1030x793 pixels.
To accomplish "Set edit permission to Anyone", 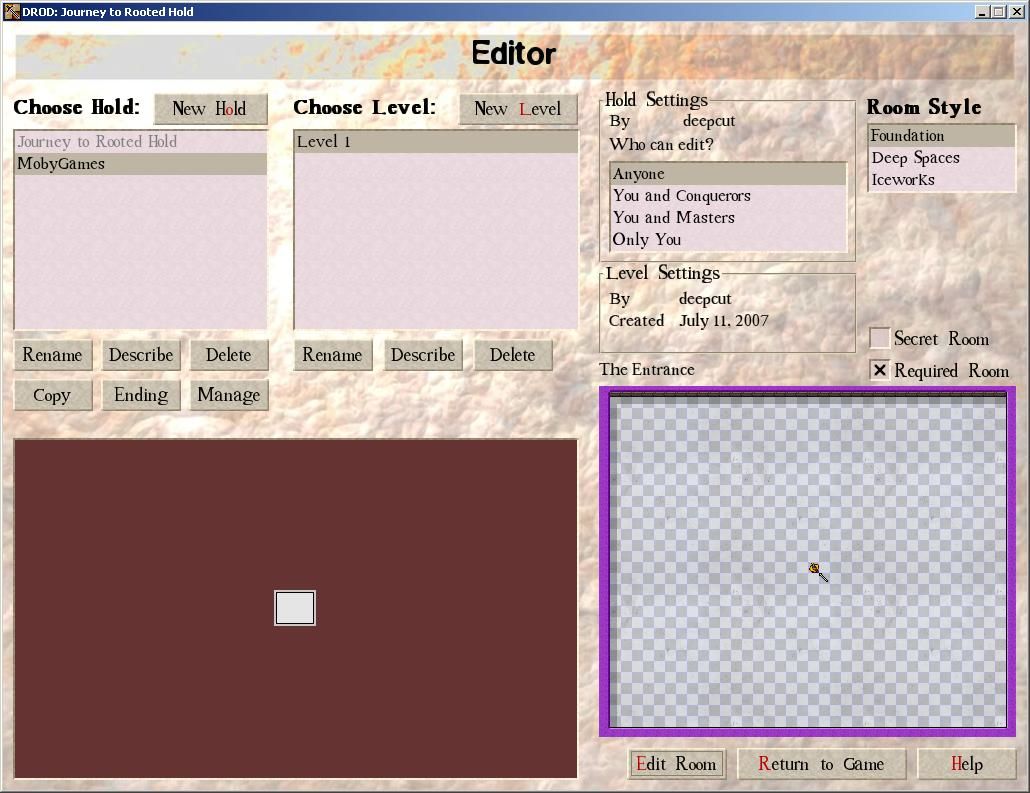I will [728, 174].
